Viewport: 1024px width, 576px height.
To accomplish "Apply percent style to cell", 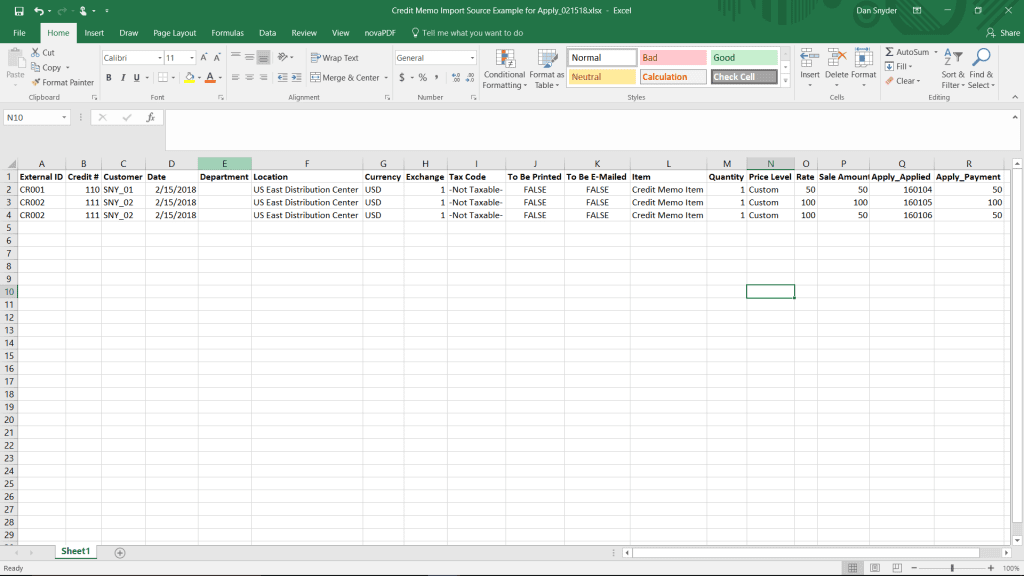I will (x=422, y=78).
